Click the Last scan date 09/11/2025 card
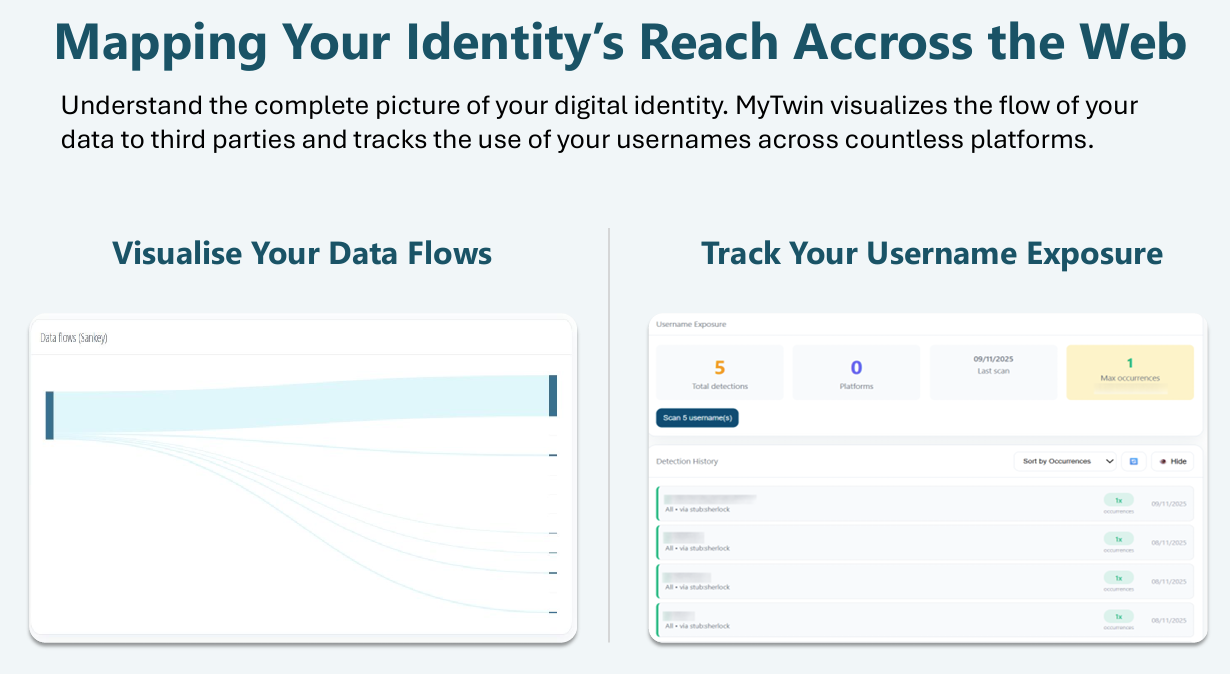This screenshot has width=1230, height=674. click(993, 371)
